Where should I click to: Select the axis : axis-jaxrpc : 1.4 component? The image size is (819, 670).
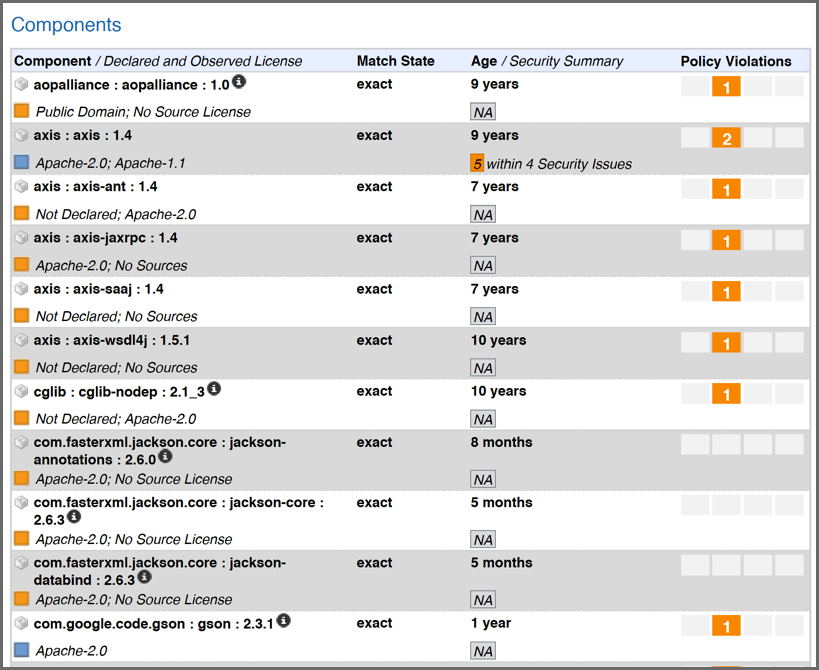tap(106, 238)
